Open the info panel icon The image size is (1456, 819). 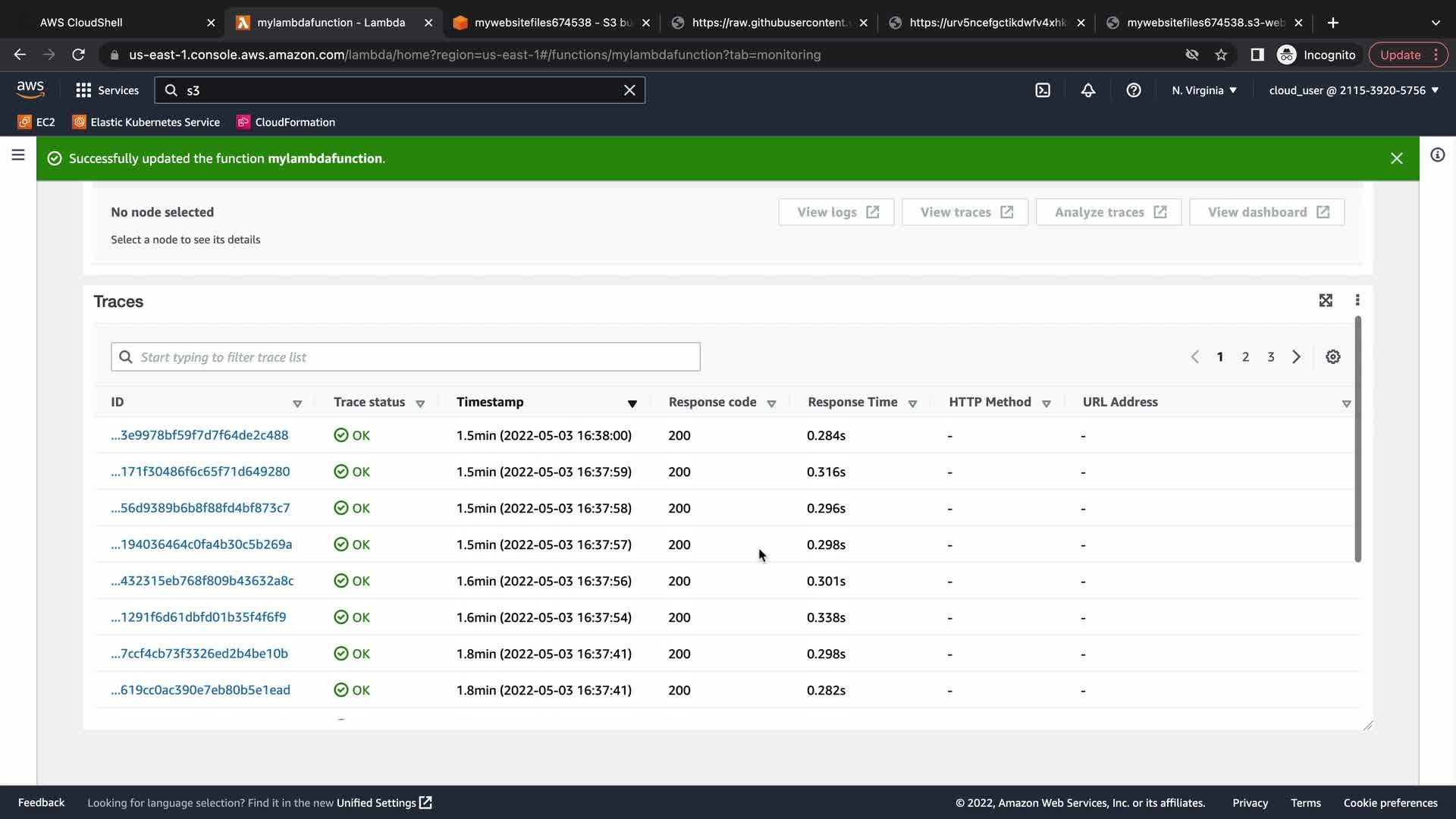click(1437, 155)
